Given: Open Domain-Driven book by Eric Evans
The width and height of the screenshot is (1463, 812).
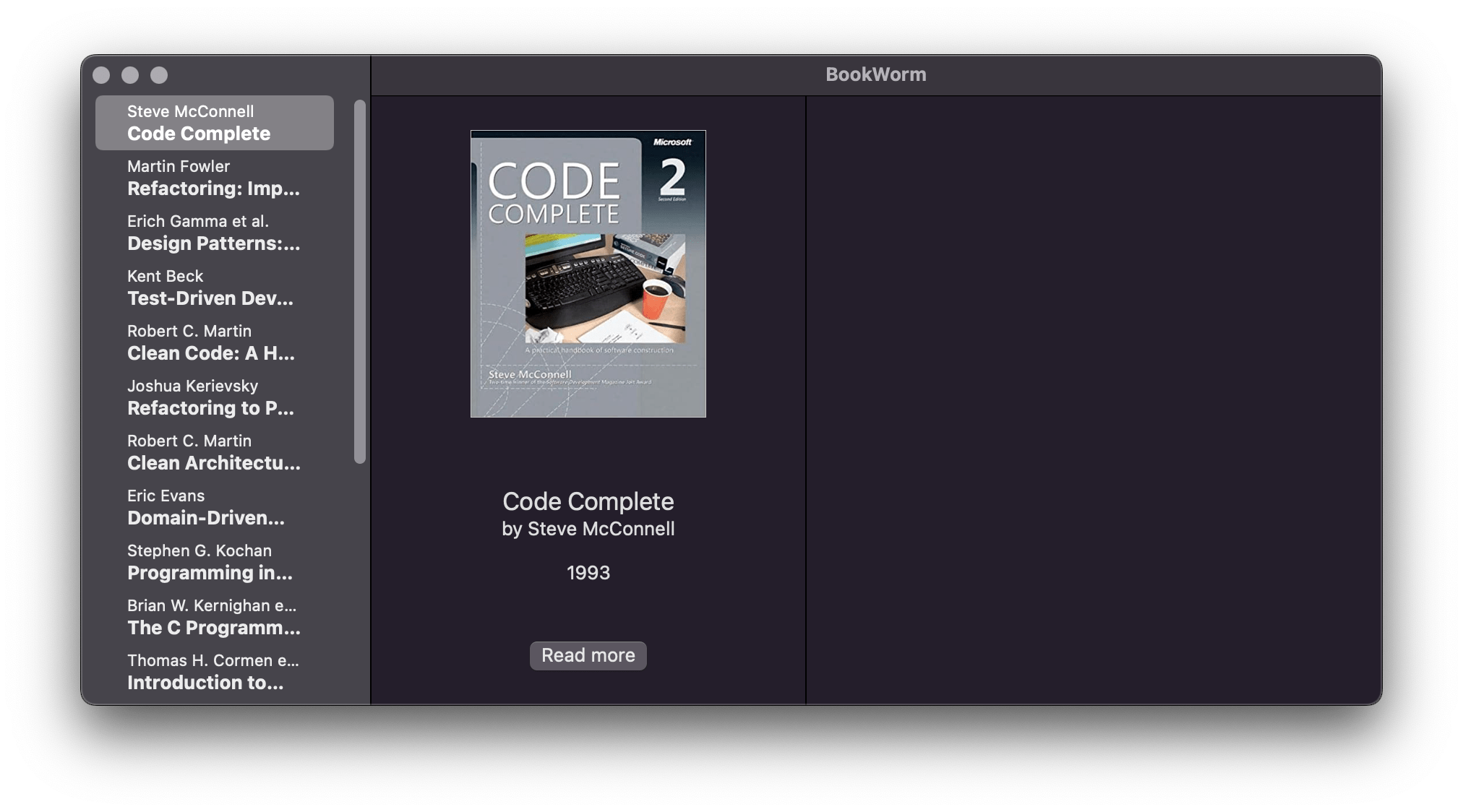Looking at the screenshot, I should coord(214,507).
